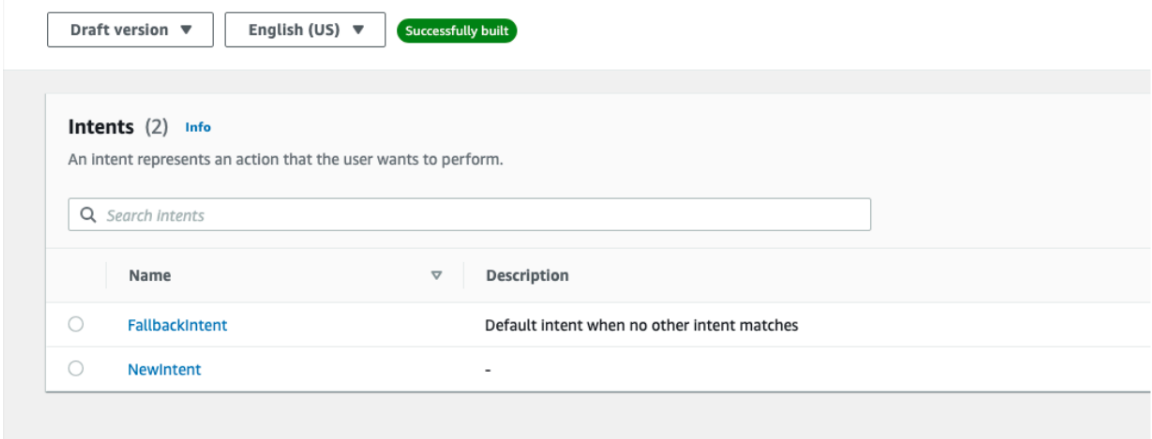This screenshot has width=1152, height=439.
Task: Open the Draft version label dropdown
Action: point(119,30)
